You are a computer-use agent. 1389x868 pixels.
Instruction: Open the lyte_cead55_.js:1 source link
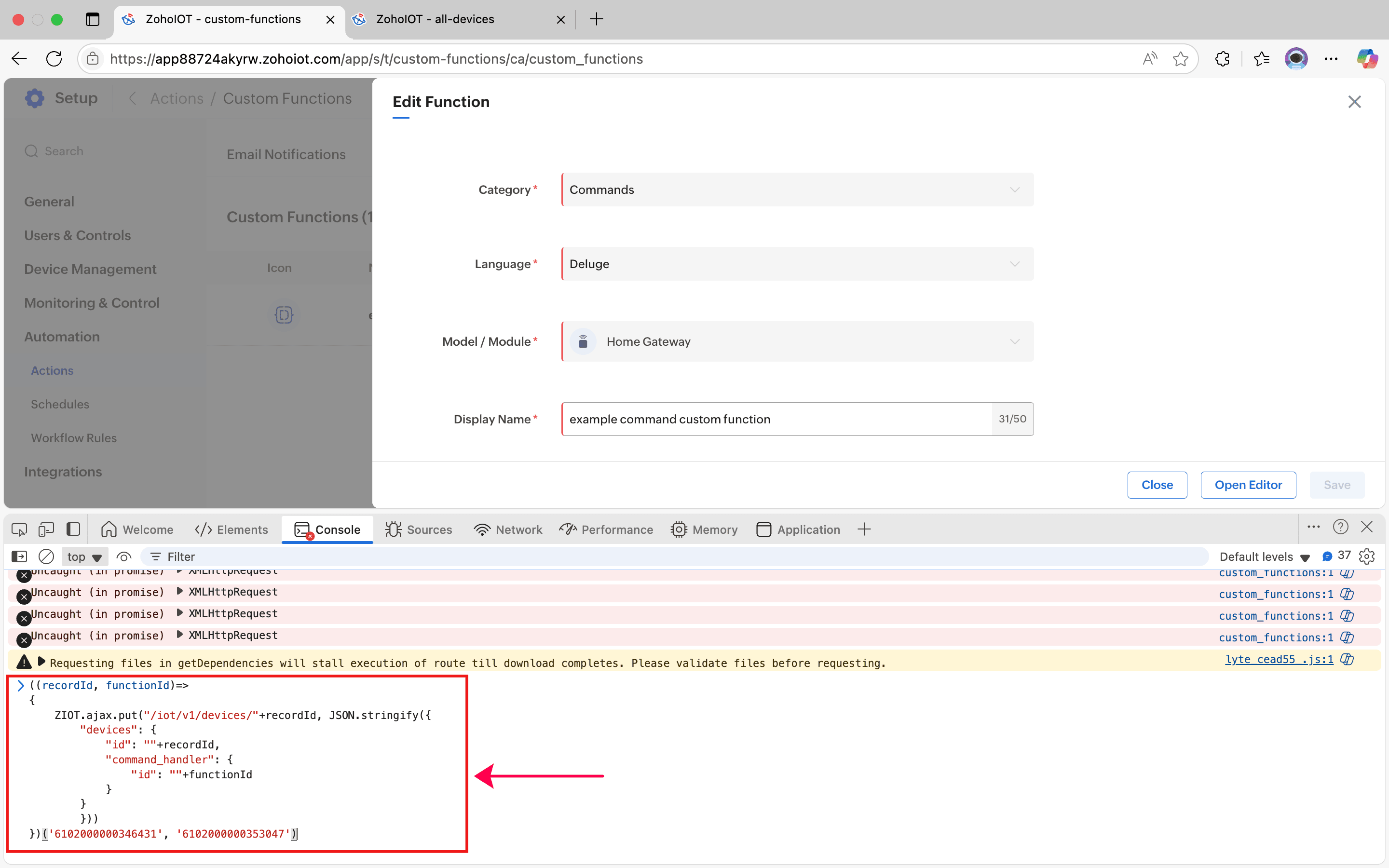click(1279, 660)
